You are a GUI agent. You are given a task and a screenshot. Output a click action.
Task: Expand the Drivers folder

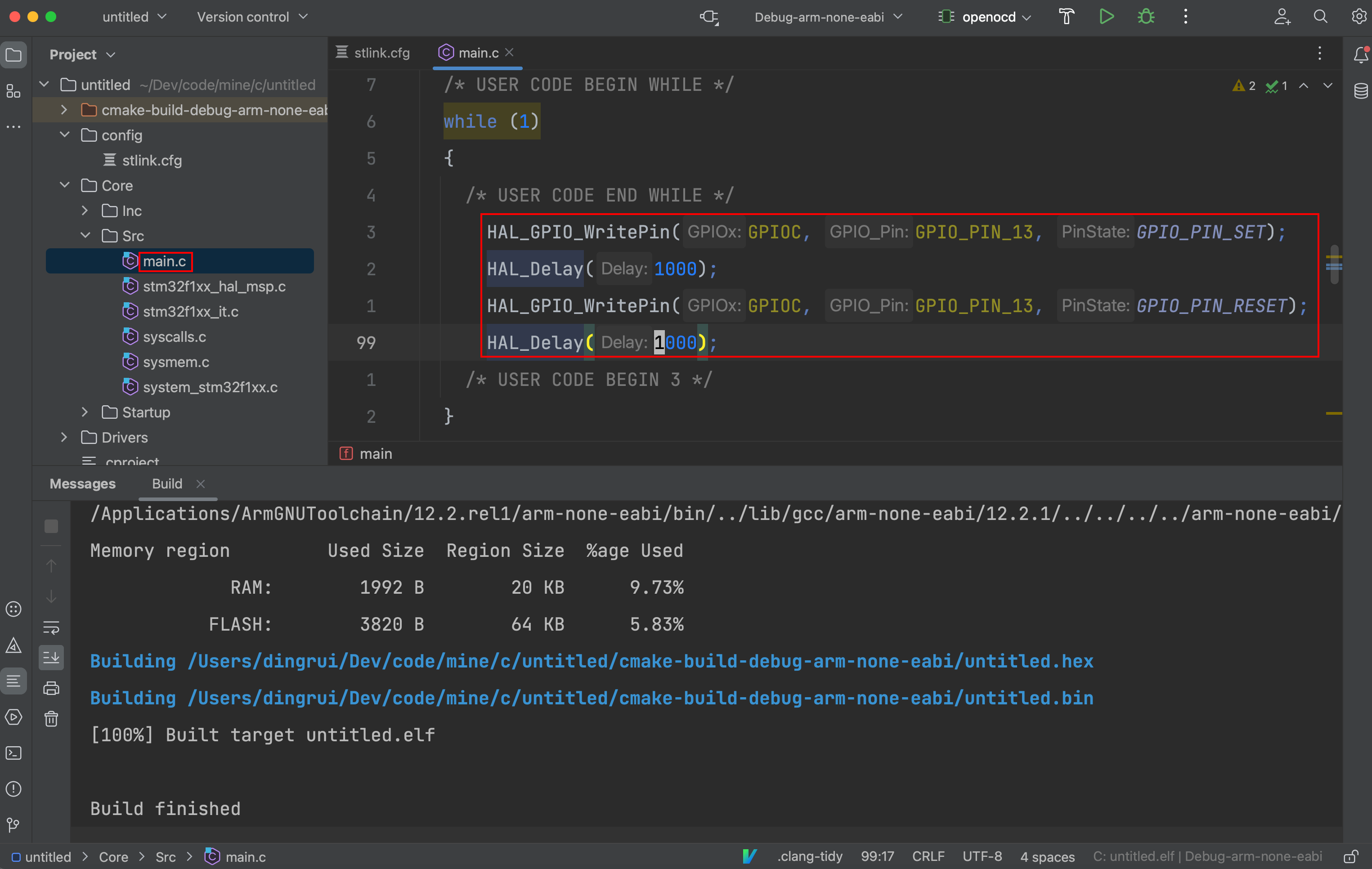[64, 437]
